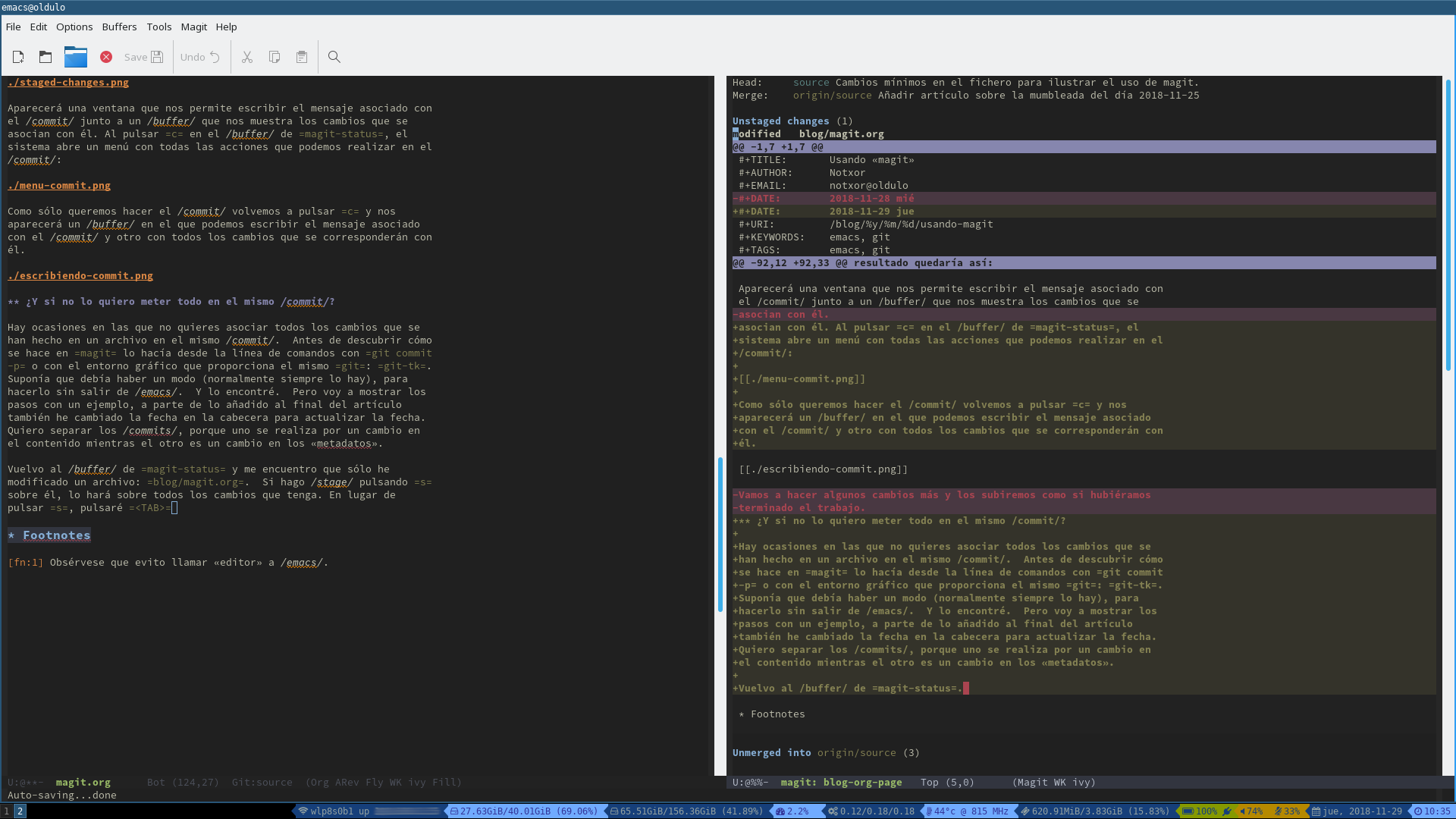Click the Undo toolbar button
This screenshot has height=819, width=1456.
coord(200,57)
